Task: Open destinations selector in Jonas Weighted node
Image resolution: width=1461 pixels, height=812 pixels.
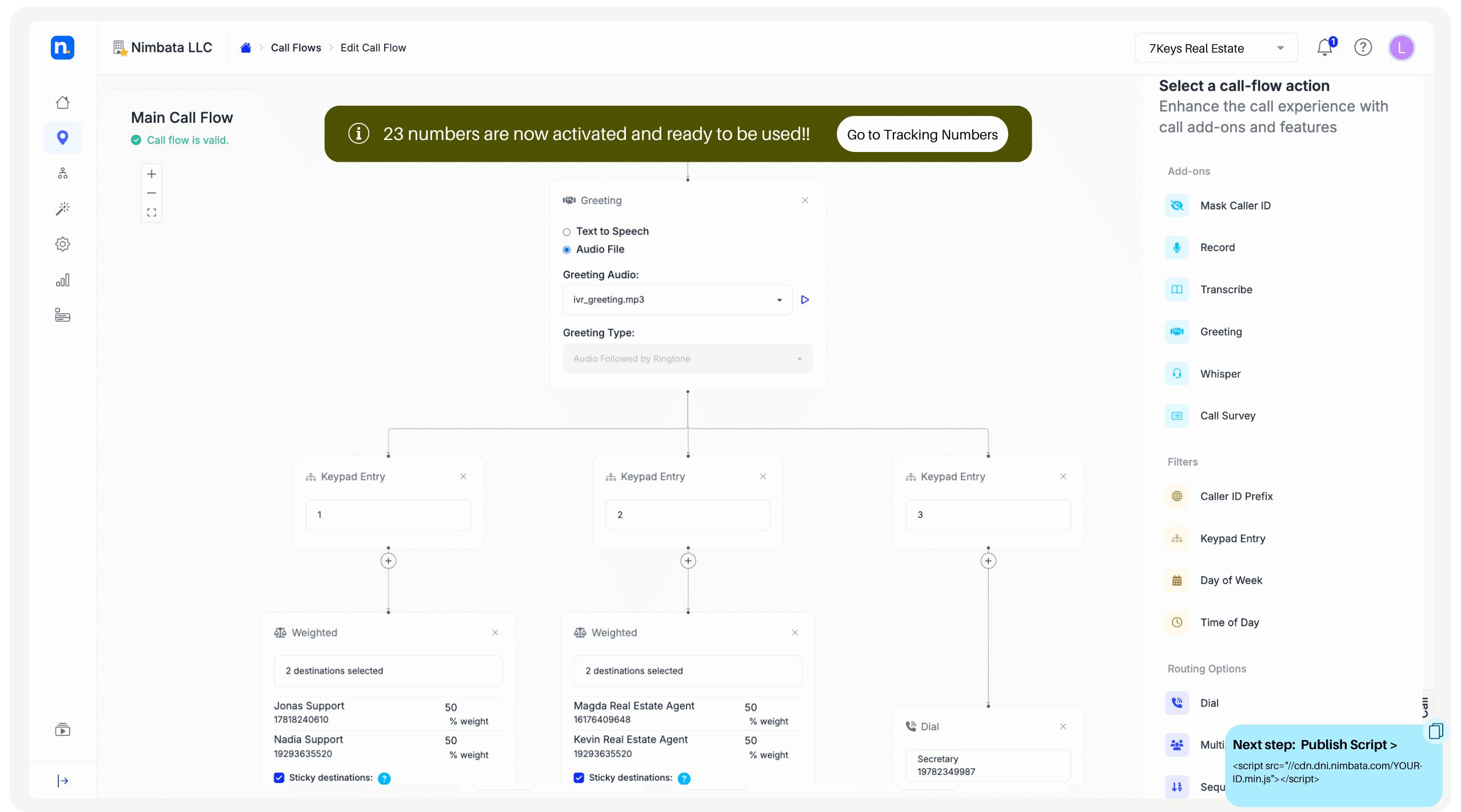Action: click(388, 671)
